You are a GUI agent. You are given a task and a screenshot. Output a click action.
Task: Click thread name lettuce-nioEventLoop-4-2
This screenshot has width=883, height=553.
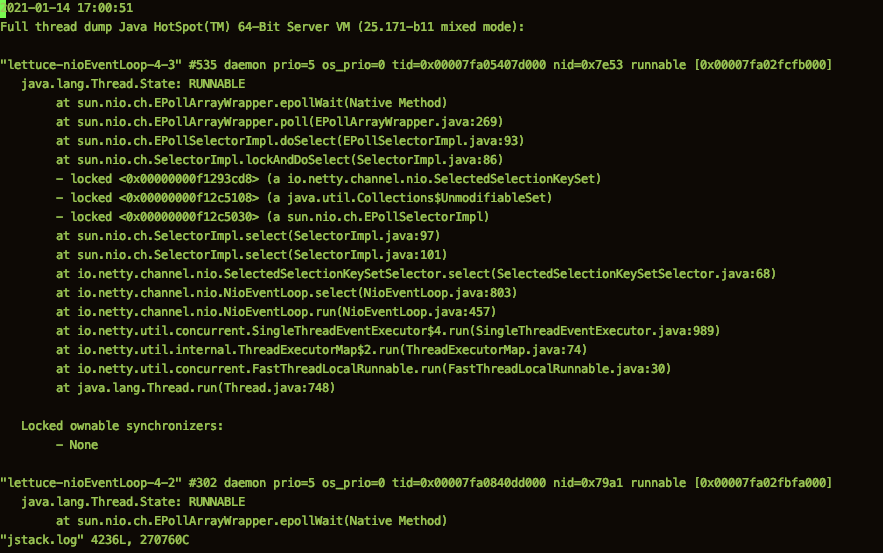click(91, 483)
